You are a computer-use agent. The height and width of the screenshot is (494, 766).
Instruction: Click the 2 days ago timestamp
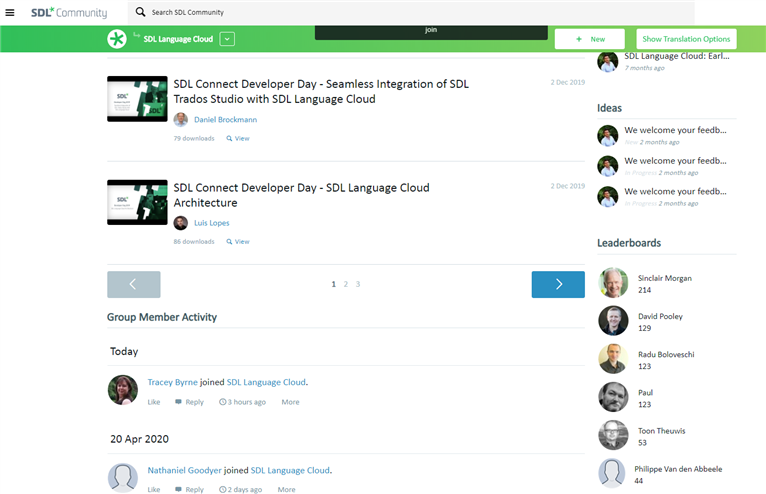[x=241, y=489]
